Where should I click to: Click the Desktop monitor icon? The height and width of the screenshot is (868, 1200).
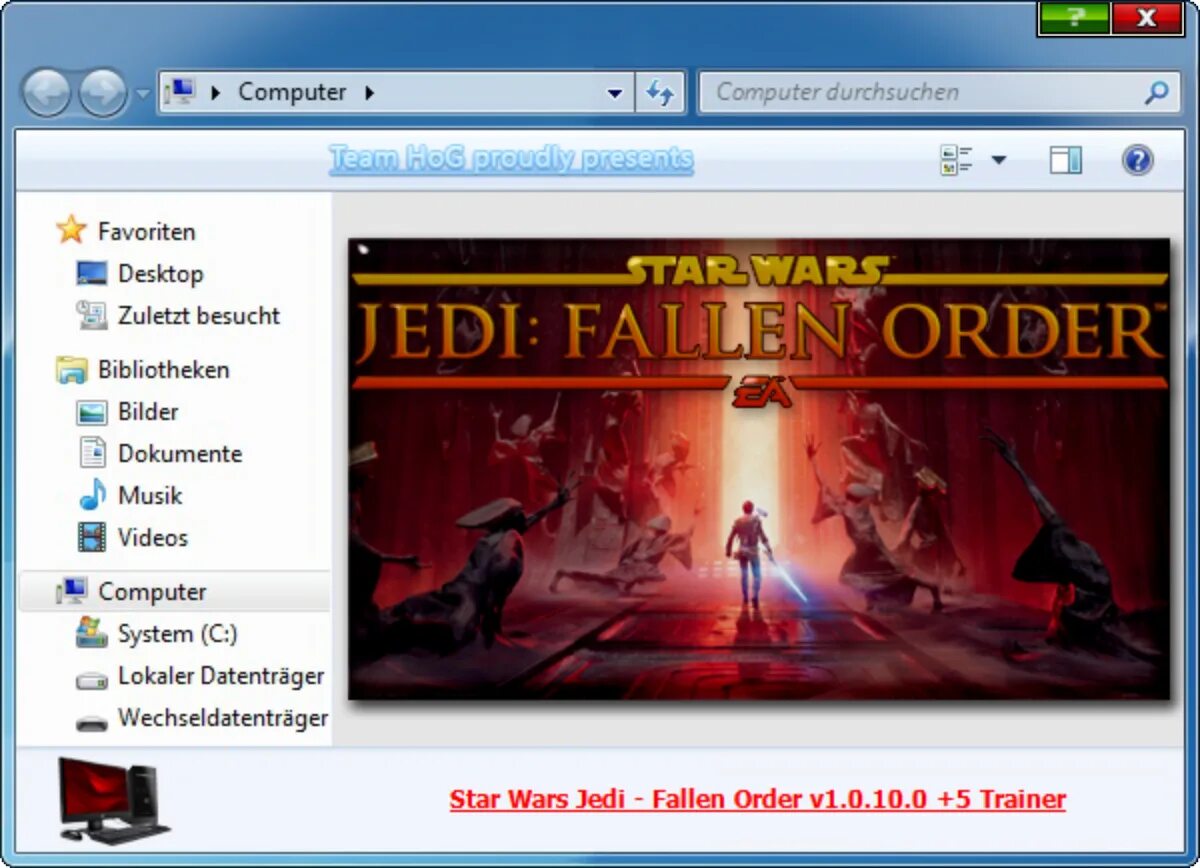pos(92,273)
